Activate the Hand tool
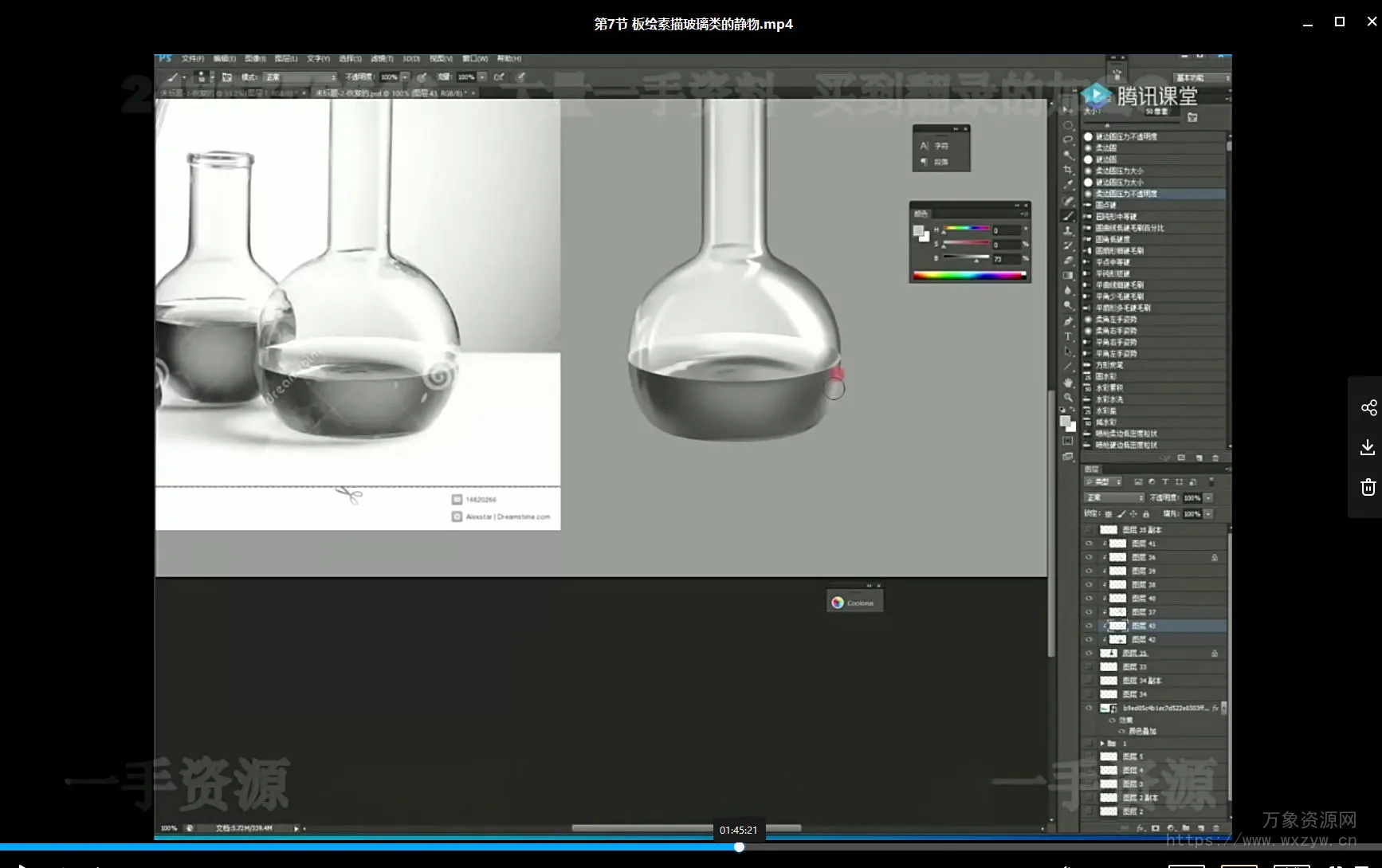Viewport: 1382px width, 868px height. click(x=1068, y=383)
